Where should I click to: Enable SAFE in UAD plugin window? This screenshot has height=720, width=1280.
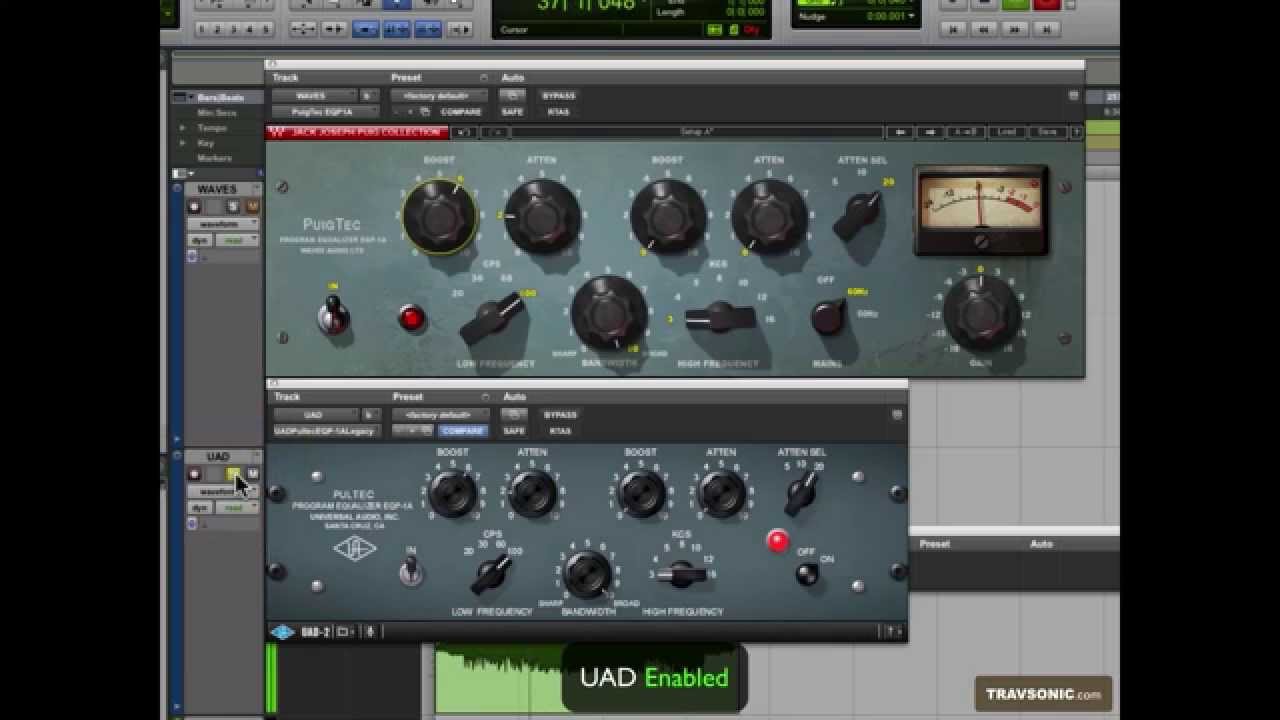click(x=513, y=431)
